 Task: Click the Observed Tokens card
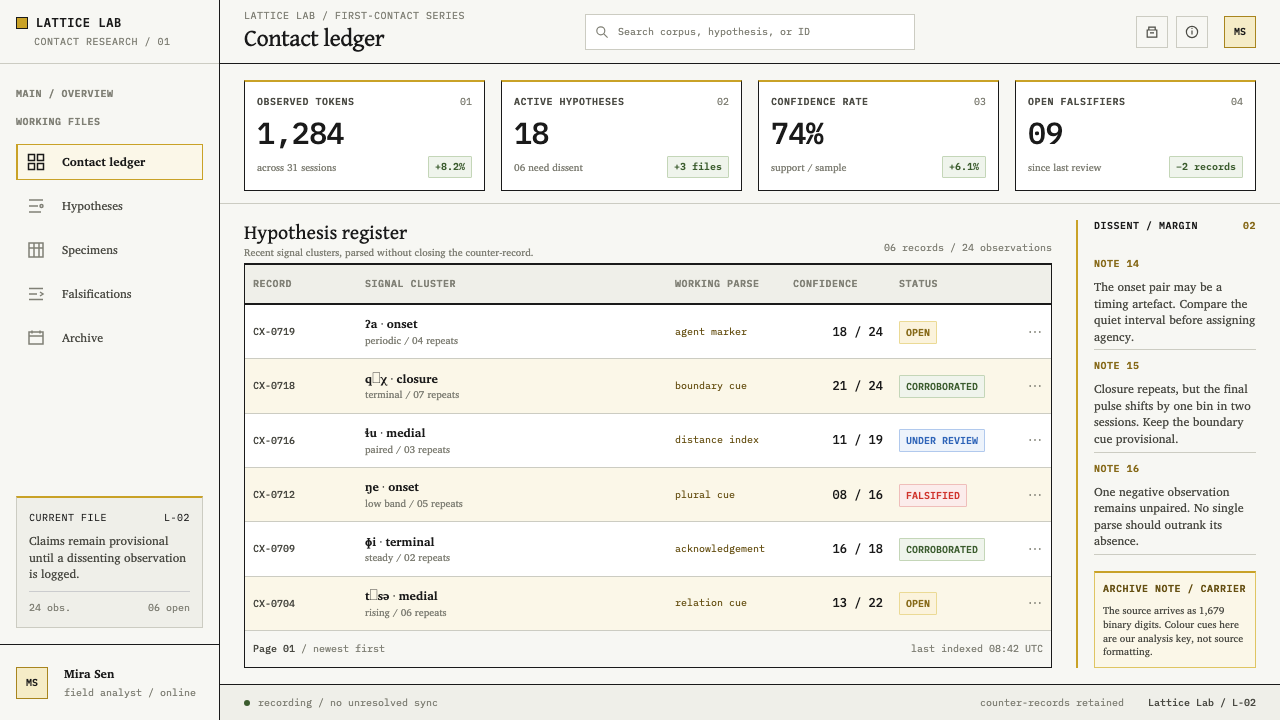coord(365,136)
